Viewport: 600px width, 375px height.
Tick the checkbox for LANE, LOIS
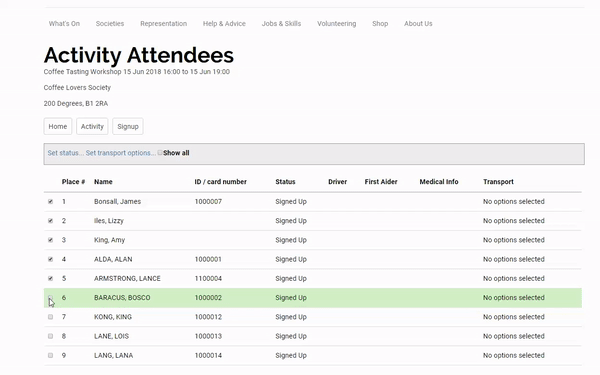pyautogui.click(x=51, y=336)
